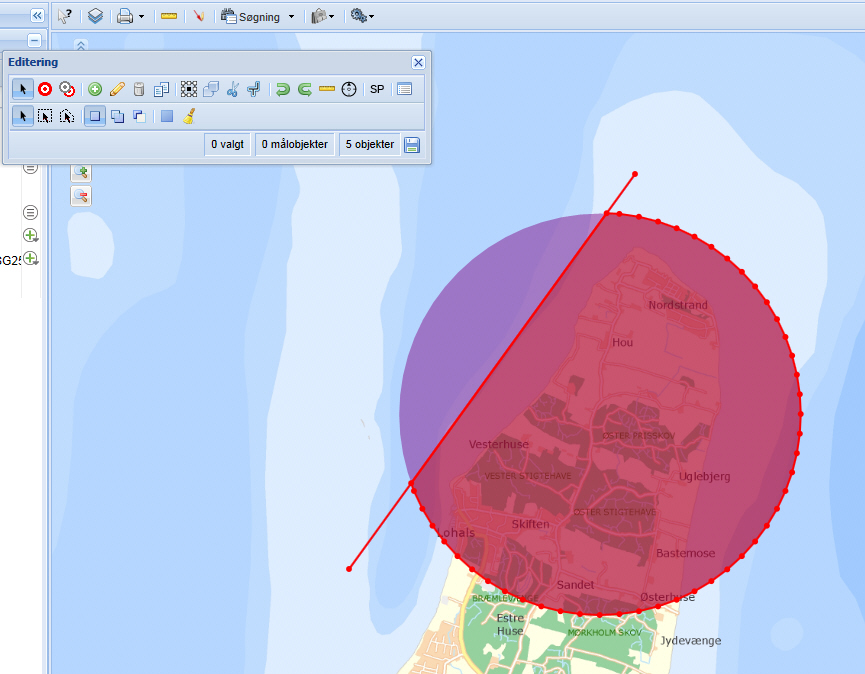Screen dimensions: 865x674
Task: Click the red pencil redline tool
Action: click(x=199, y=17)
